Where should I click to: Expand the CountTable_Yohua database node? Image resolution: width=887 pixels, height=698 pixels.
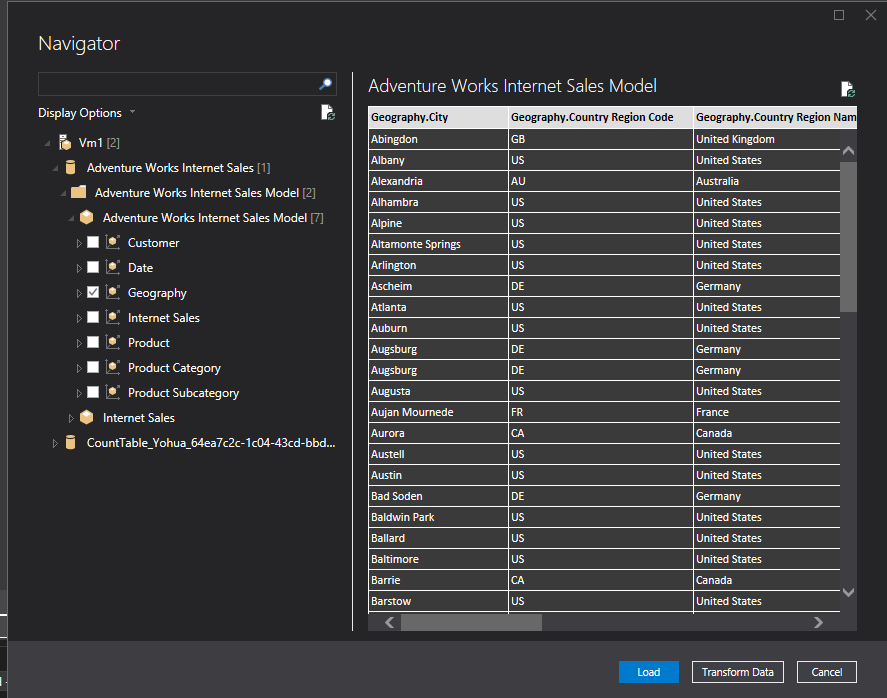coord(55,443)
